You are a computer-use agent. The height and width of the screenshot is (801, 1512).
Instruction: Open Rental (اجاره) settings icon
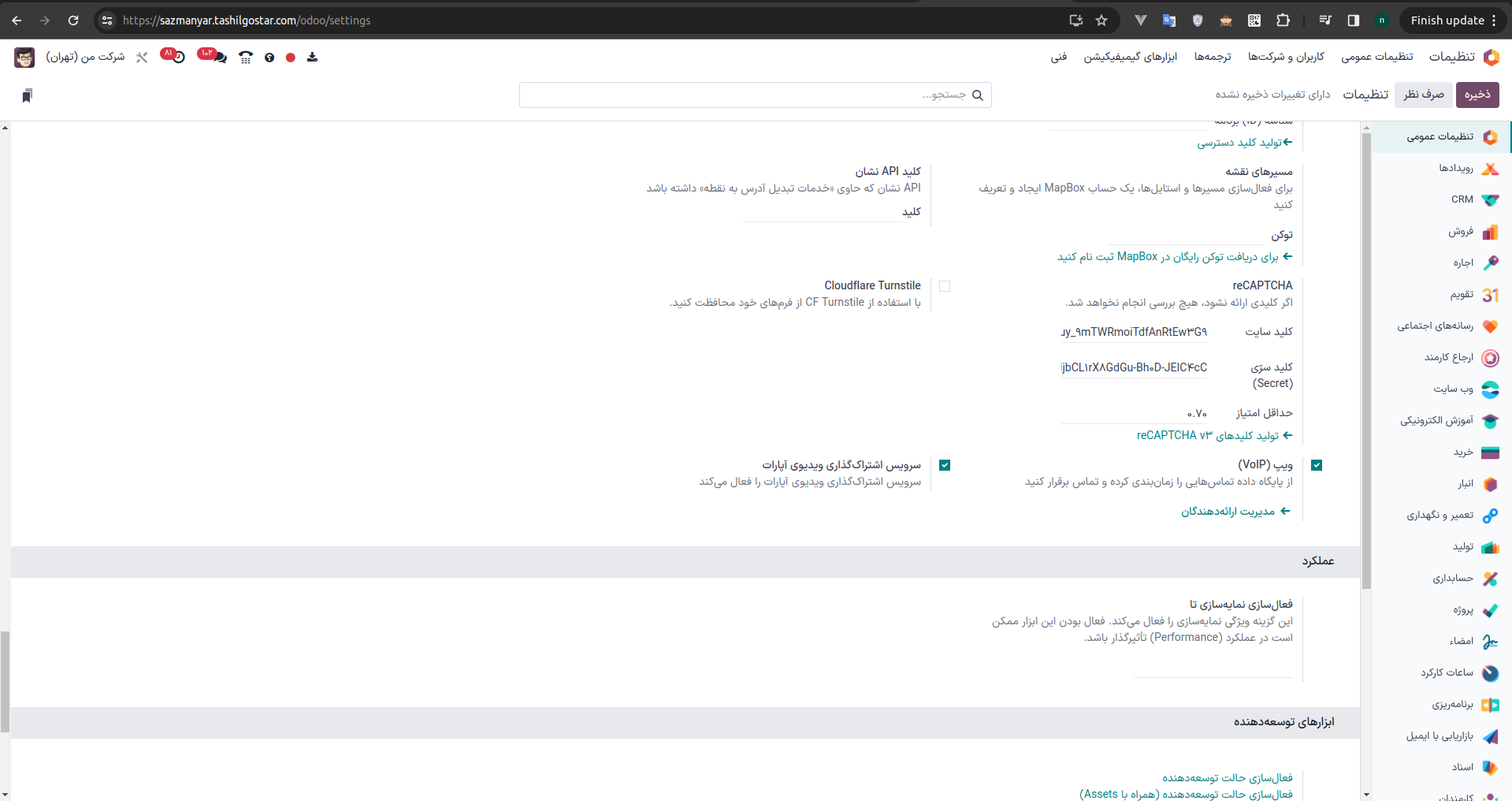point(1490,263)
